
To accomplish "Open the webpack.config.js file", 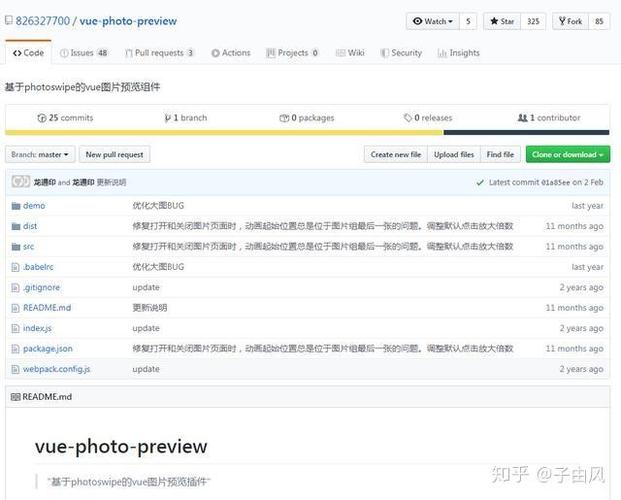I will tap(57, 369).
